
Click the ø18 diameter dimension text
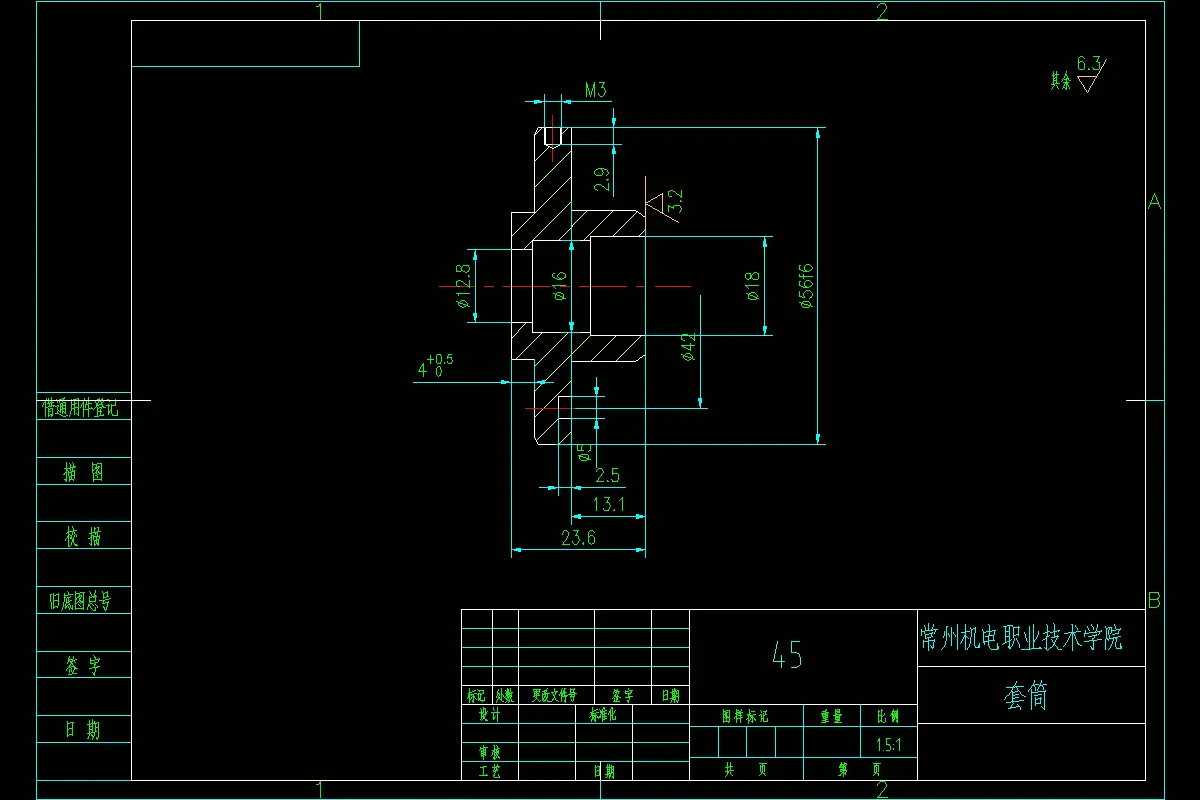(753, 285)
